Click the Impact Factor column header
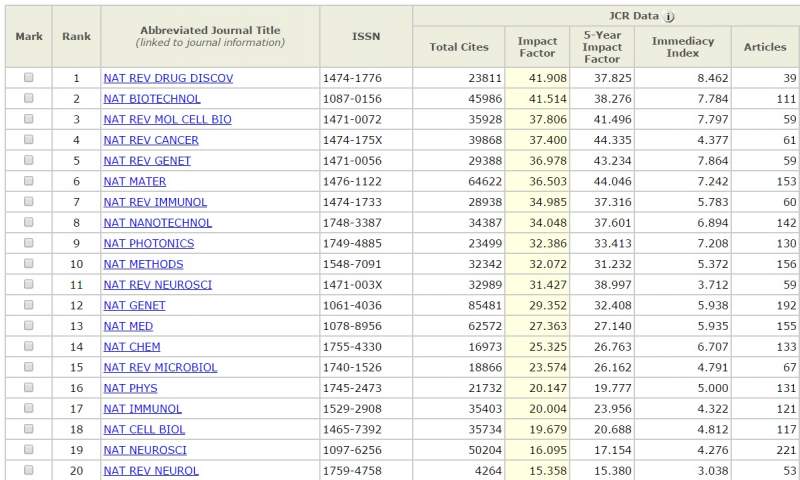 (x=537, y=47)
